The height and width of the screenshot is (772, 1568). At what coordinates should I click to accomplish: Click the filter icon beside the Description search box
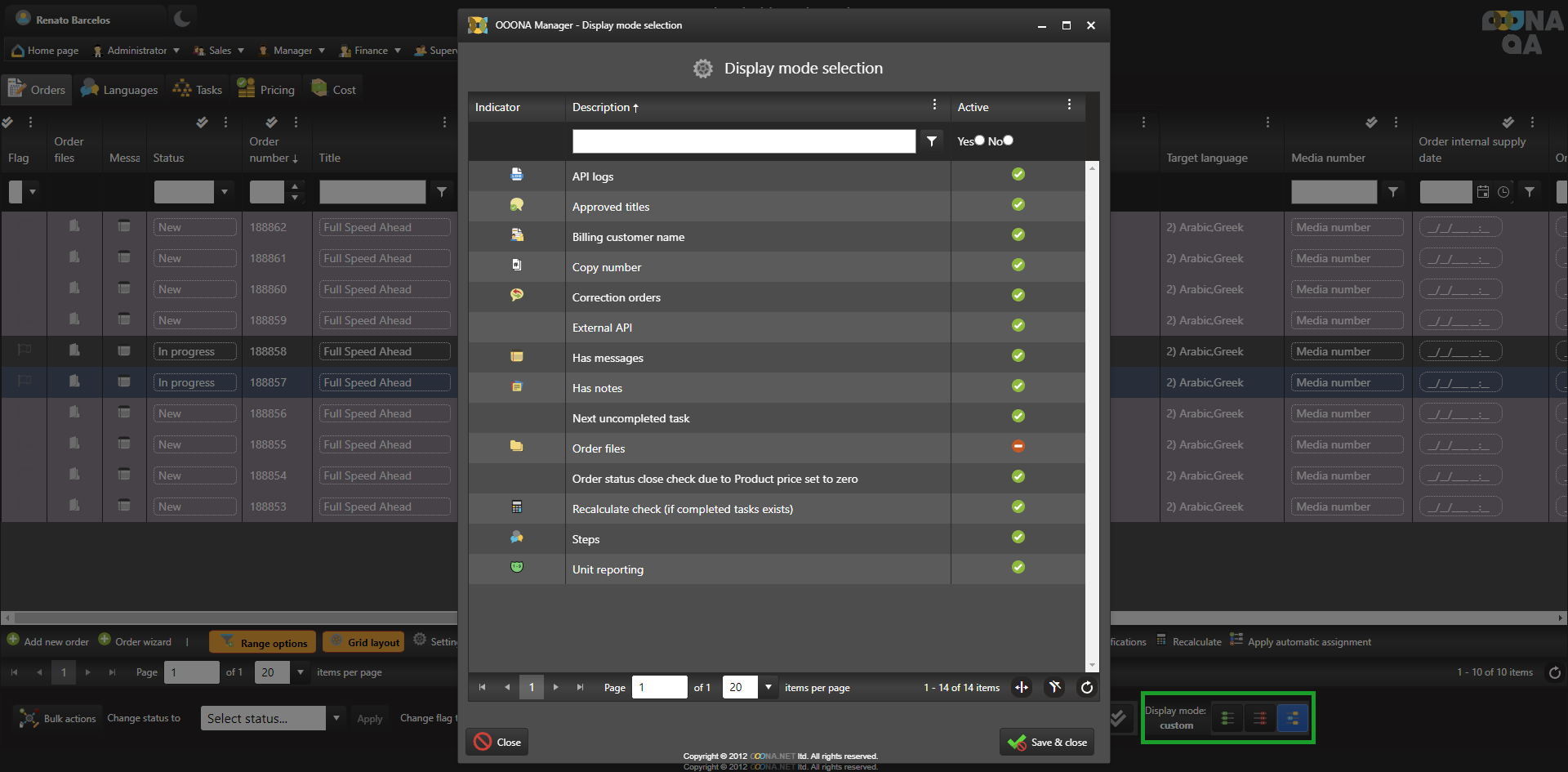click(931, 141)
